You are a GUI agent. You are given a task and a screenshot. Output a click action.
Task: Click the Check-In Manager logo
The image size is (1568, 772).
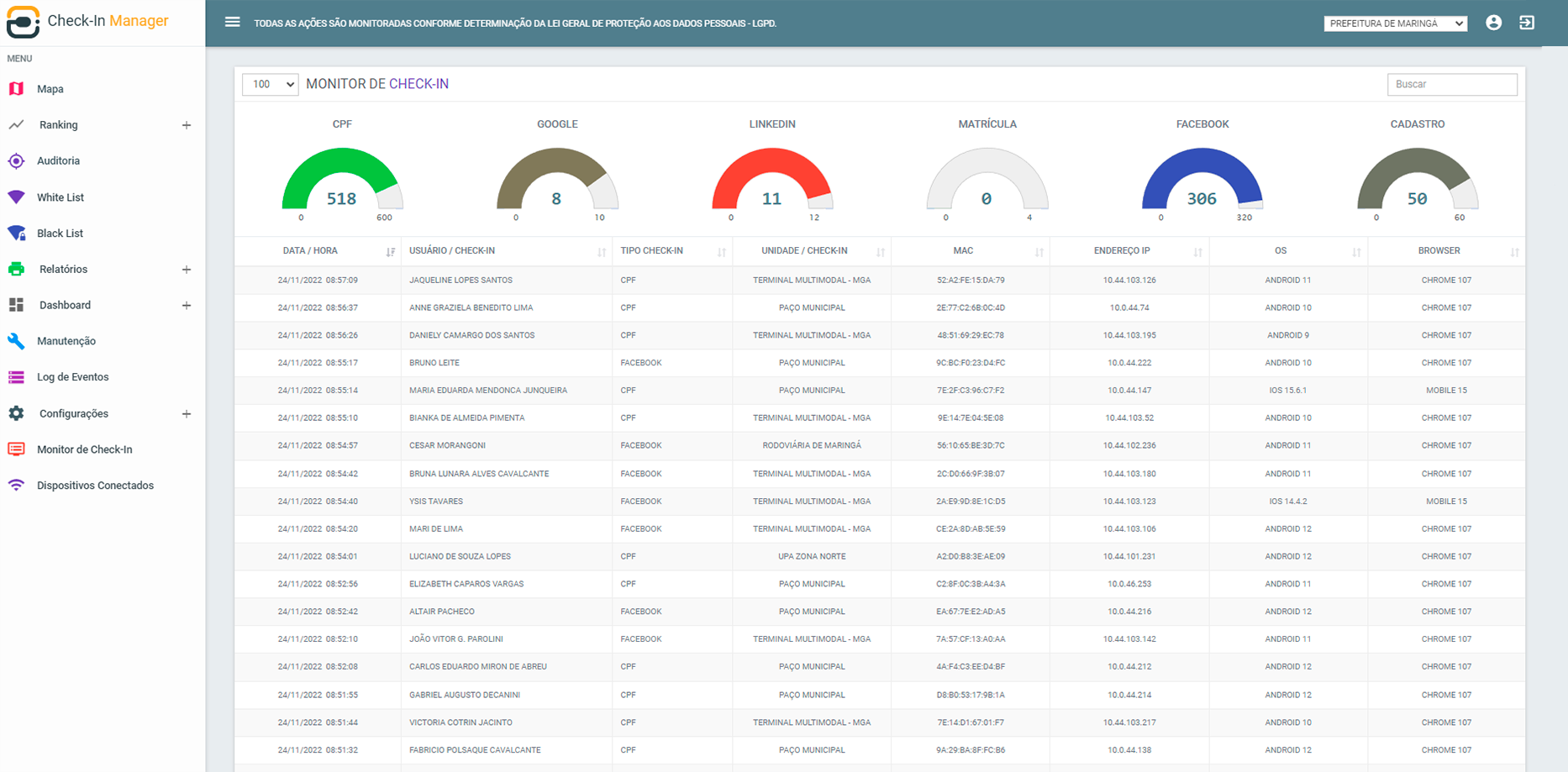click(87, 21)
